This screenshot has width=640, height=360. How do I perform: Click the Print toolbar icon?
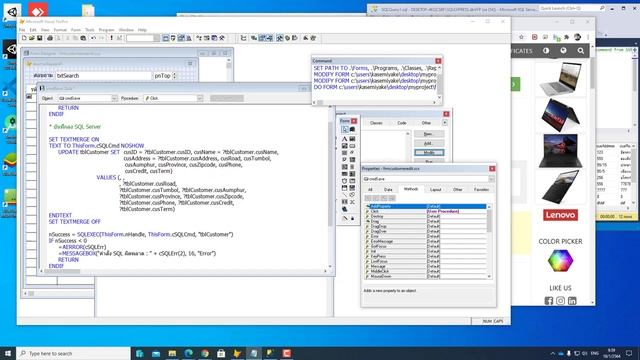[x=50, y=38]
